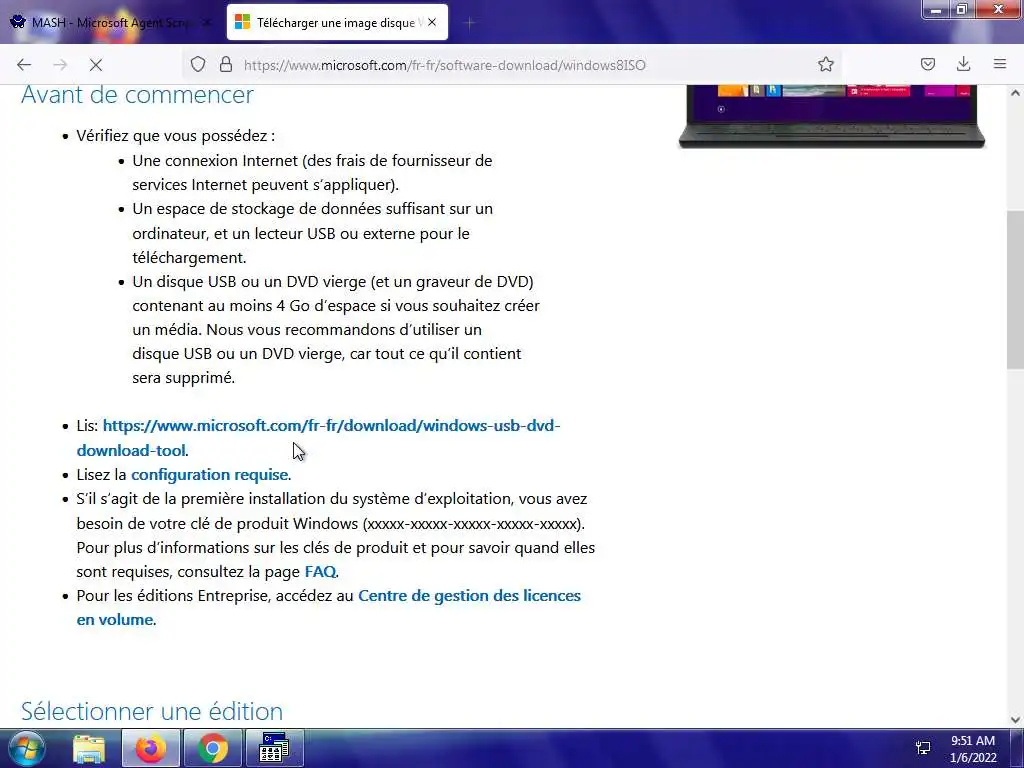The height and width of the screenshot is (768, 1024).
Task: Open the Save to Pocket icon
Action: 927,65
